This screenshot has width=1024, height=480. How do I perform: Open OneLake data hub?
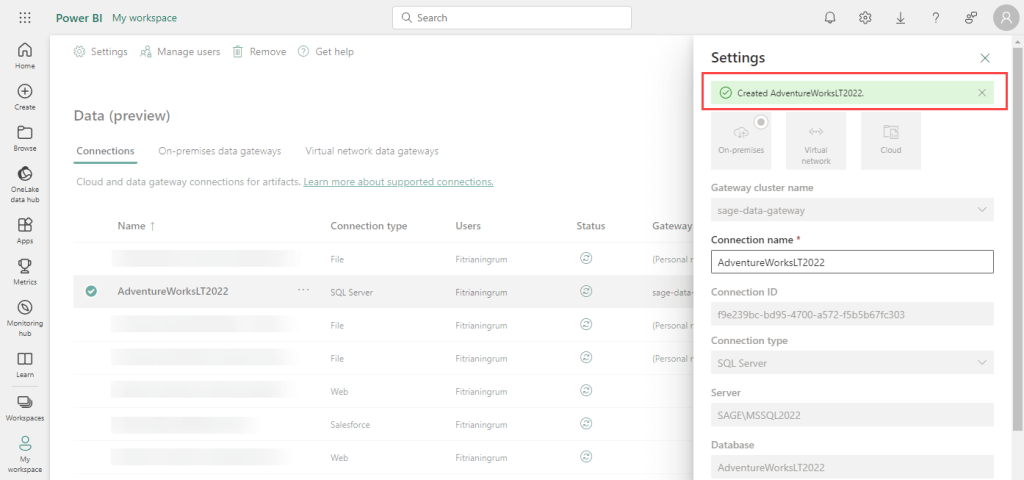pos(25,185)
